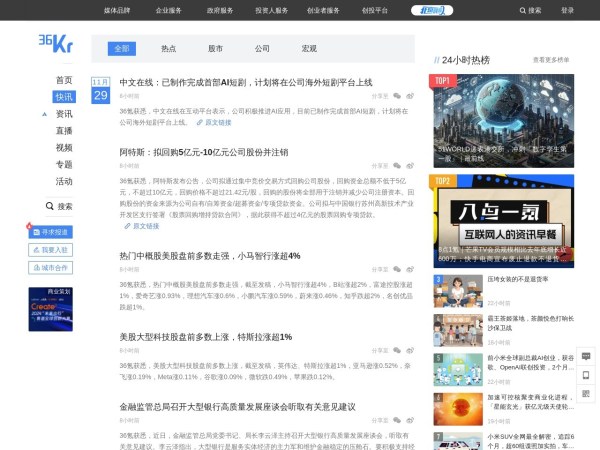
Task: Open the floating feedback chat icon
Action: 586,355
